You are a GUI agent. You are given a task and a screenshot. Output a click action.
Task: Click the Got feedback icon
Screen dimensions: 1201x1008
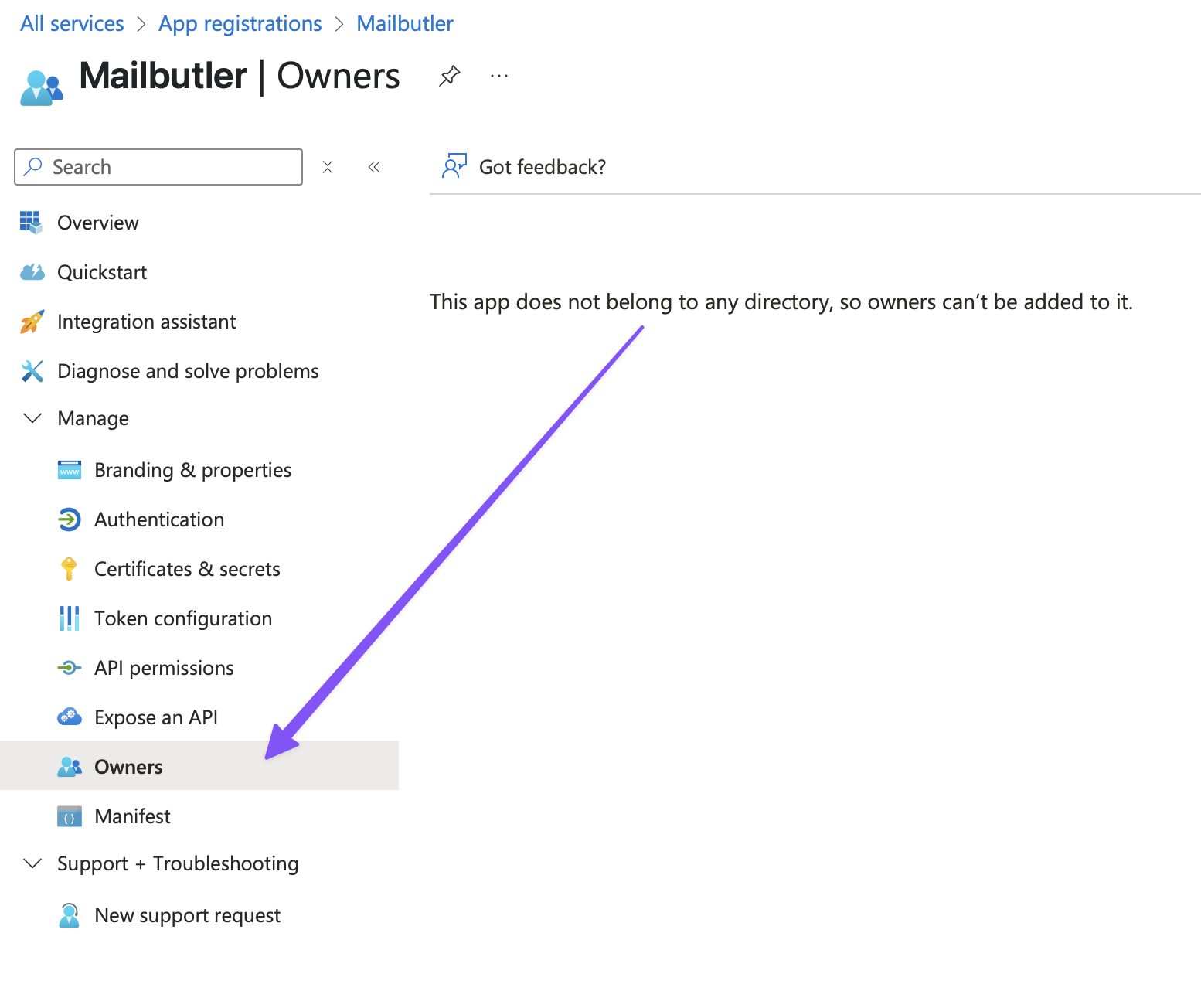pos(454,166)
